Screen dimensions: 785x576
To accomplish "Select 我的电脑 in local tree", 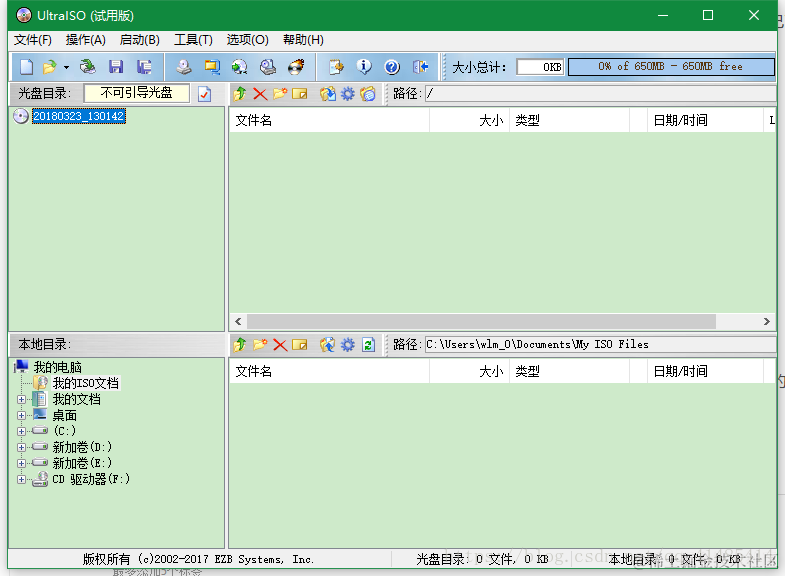I will [58, 367].
